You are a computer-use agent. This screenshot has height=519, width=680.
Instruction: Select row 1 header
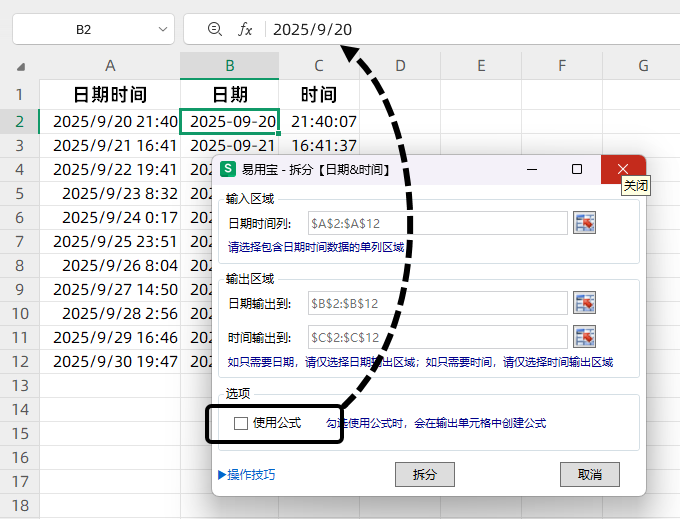pyautogui.click(x=19, y=95)
